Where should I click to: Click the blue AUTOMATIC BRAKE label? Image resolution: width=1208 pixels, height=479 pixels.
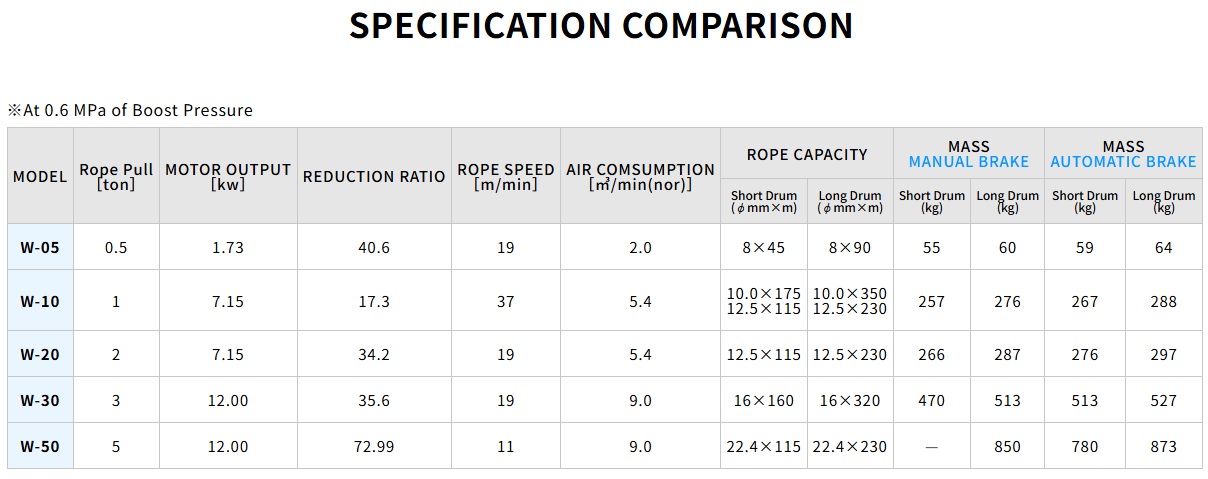pyautogui.click(x=1123, y=162)
